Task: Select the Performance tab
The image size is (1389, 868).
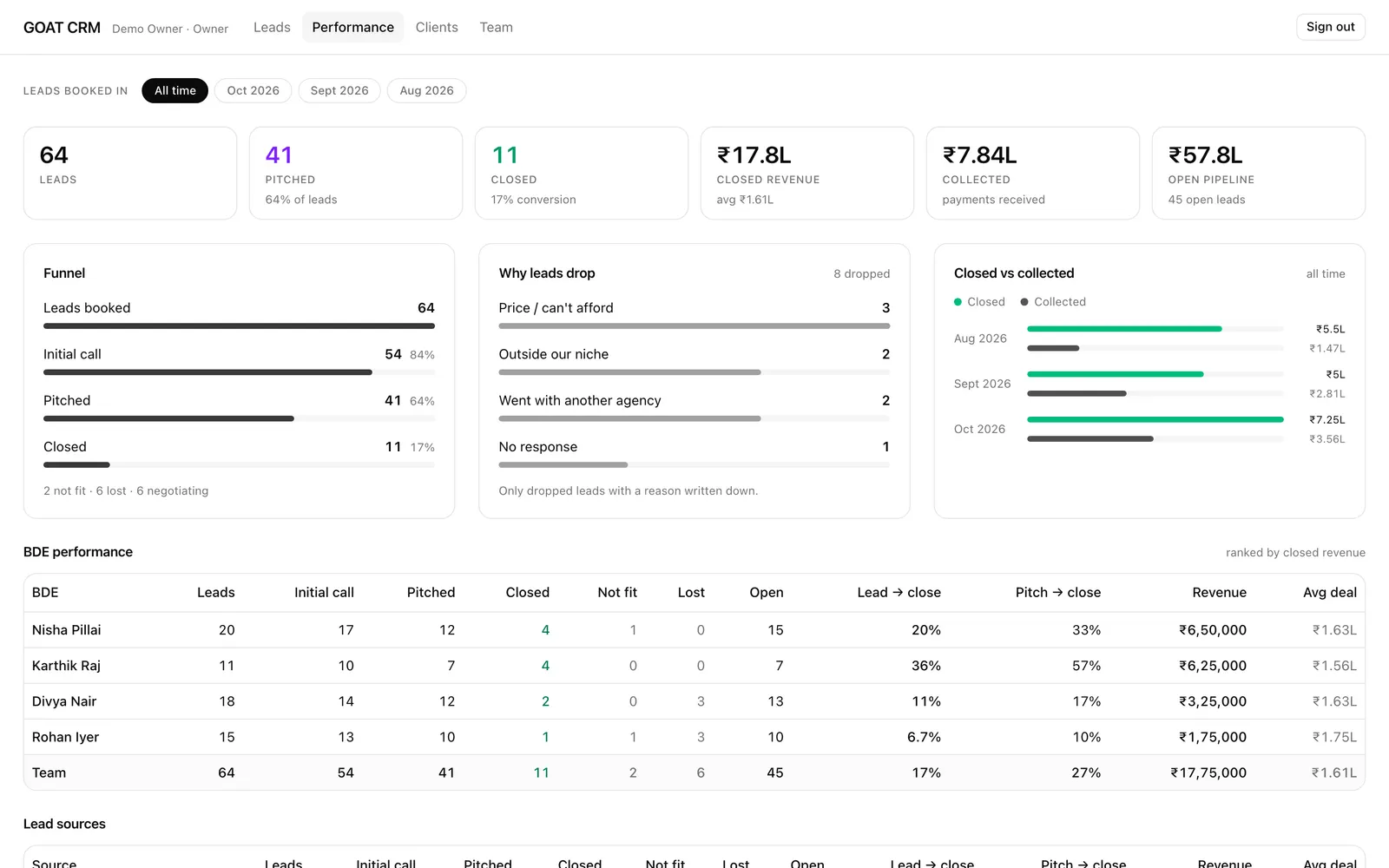Action: tap(352, 27)
